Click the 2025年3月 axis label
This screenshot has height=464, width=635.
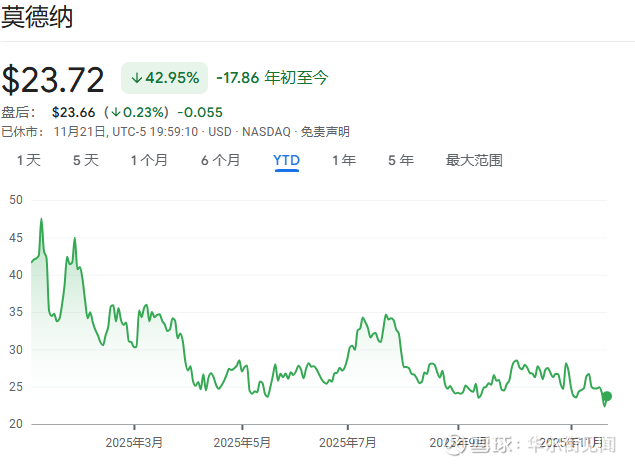coord(134,443)
